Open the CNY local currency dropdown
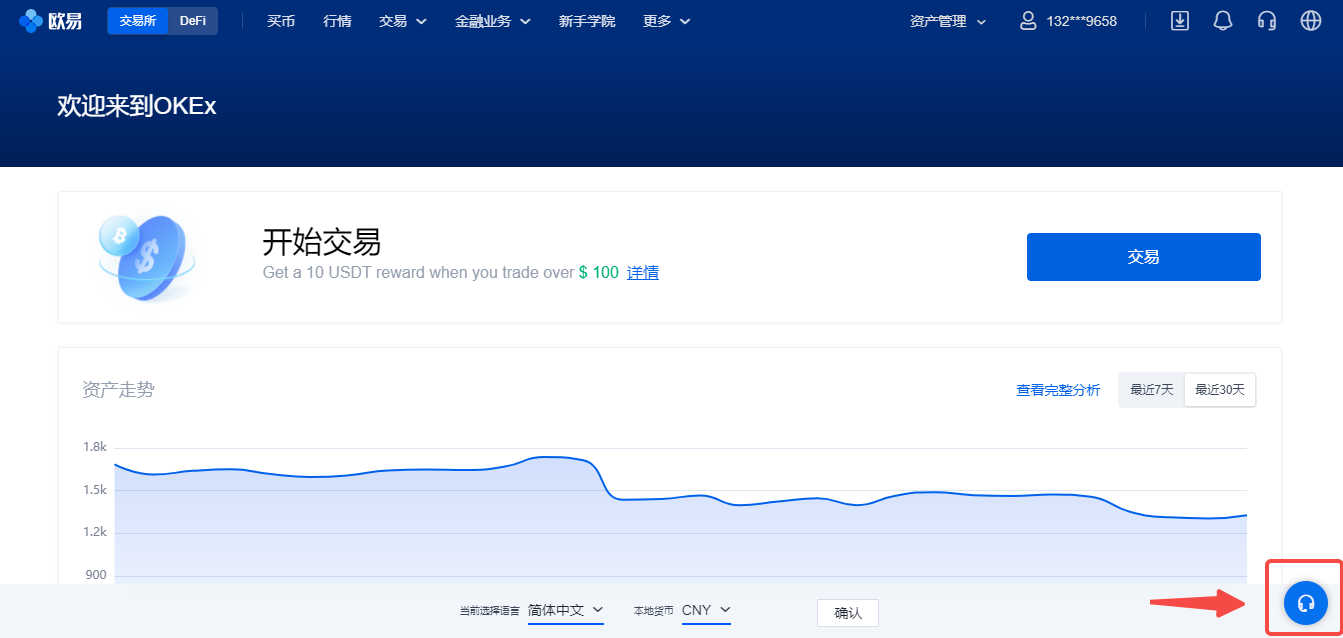This screenshot has width=1343, height=638. 706,610
